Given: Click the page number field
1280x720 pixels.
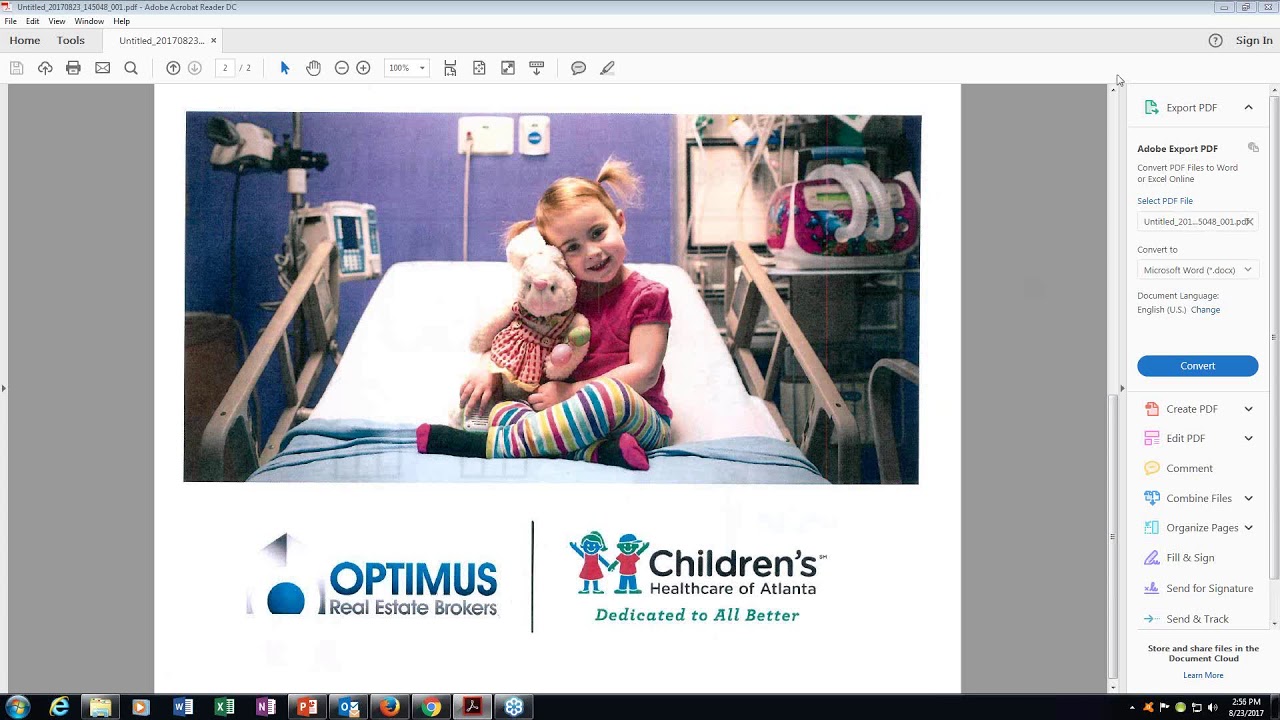Looking at the screenshot, I should (x=225, y=68).
